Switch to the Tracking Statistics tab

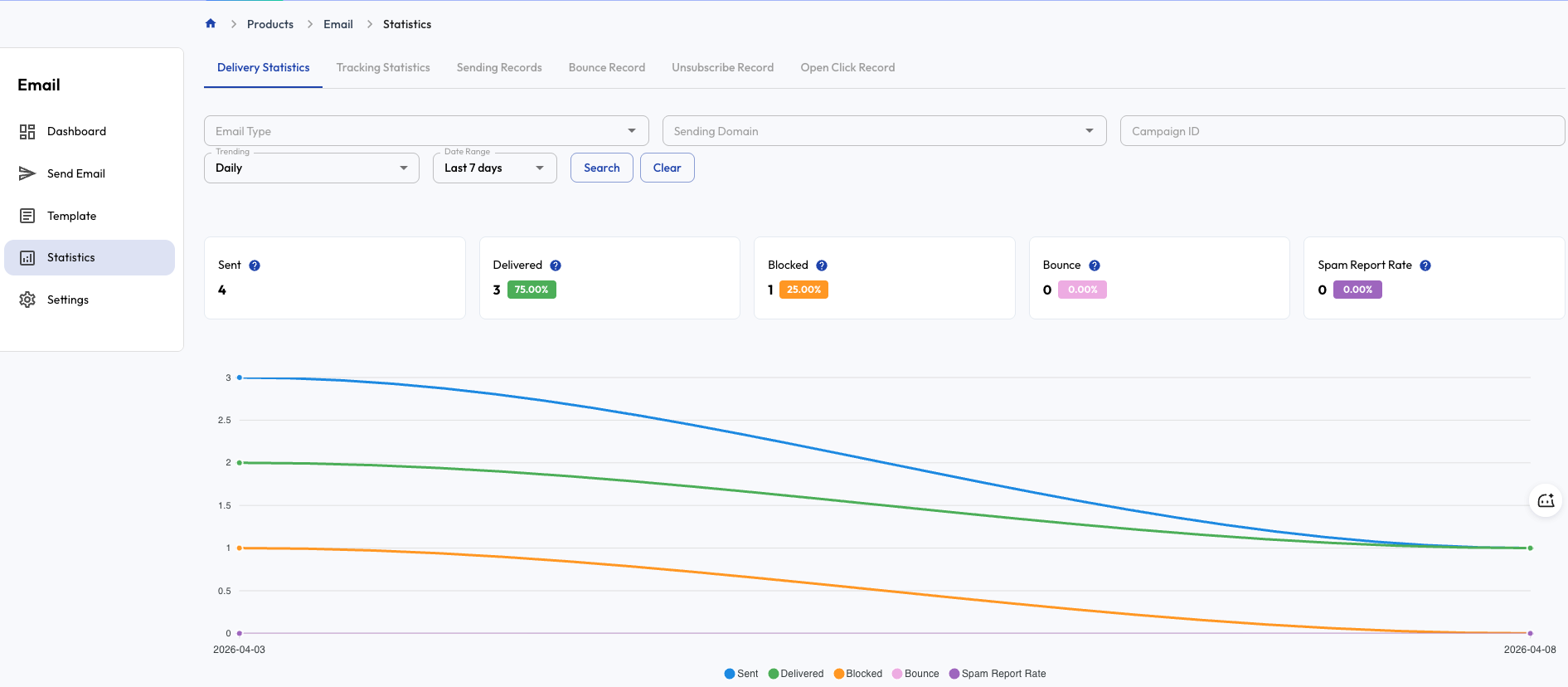pos(383,68)
